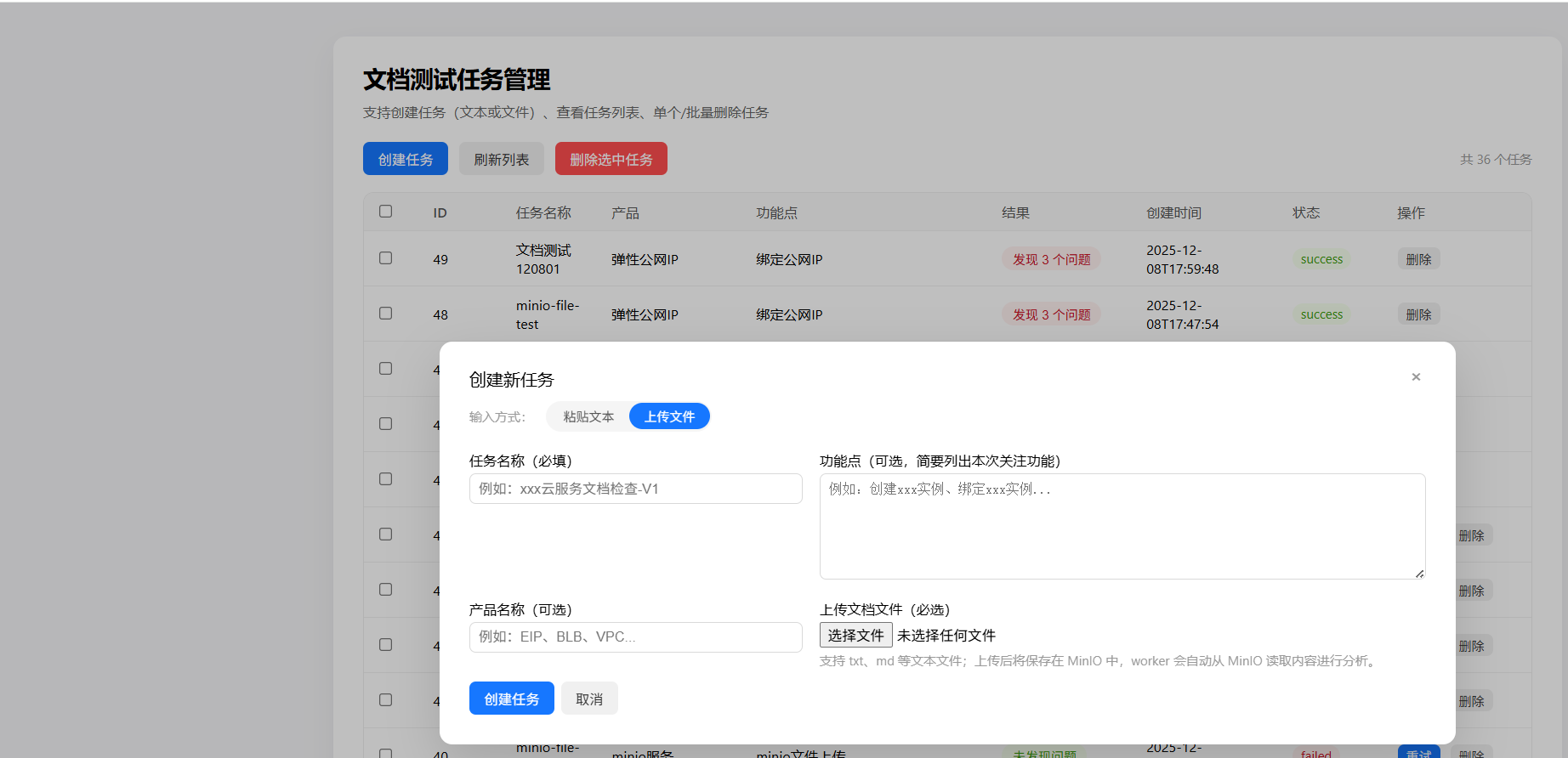The height and width of the screenshot is (758, 1568).
Task: Click the 共 36 个任务 count text
Action: click(1496, 159)
